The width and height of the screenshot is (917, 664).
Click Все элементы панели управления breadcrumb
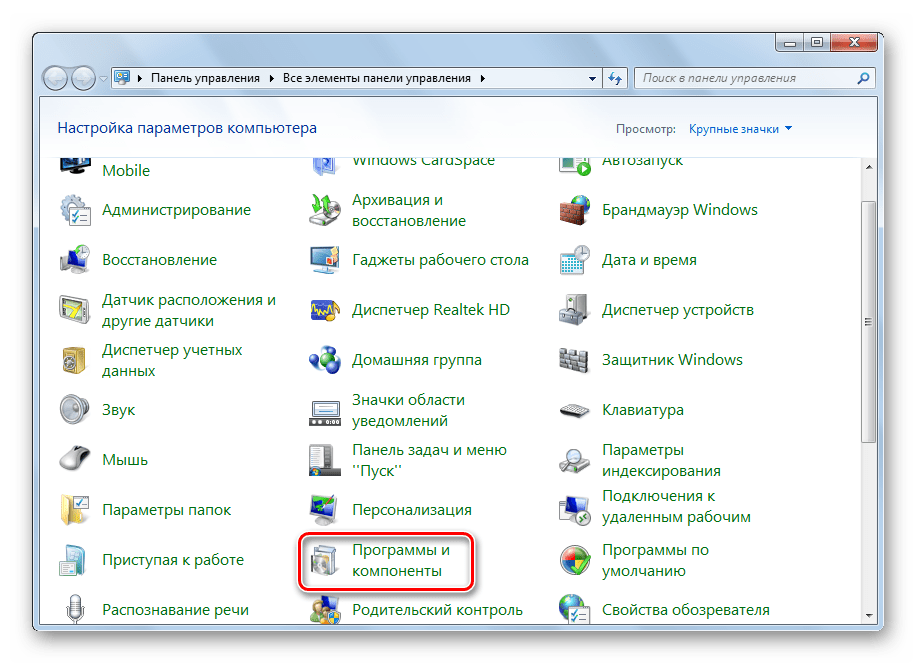click(x=378, y=78)
